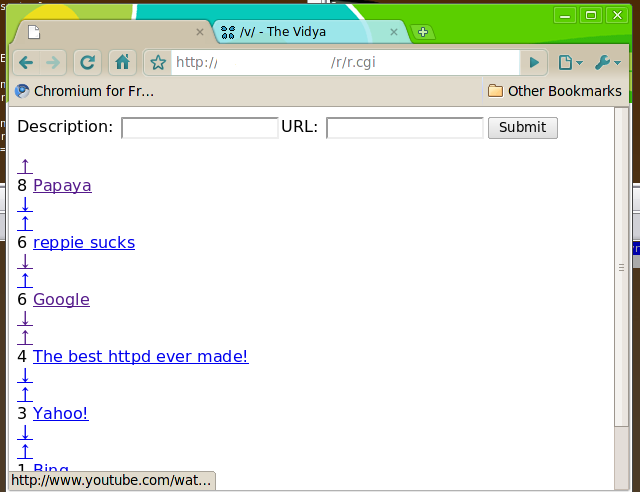The width and height of the screenshot is (640, 492).
Task: Upvote the Papaya entry
Action: (x=25, y=166)
